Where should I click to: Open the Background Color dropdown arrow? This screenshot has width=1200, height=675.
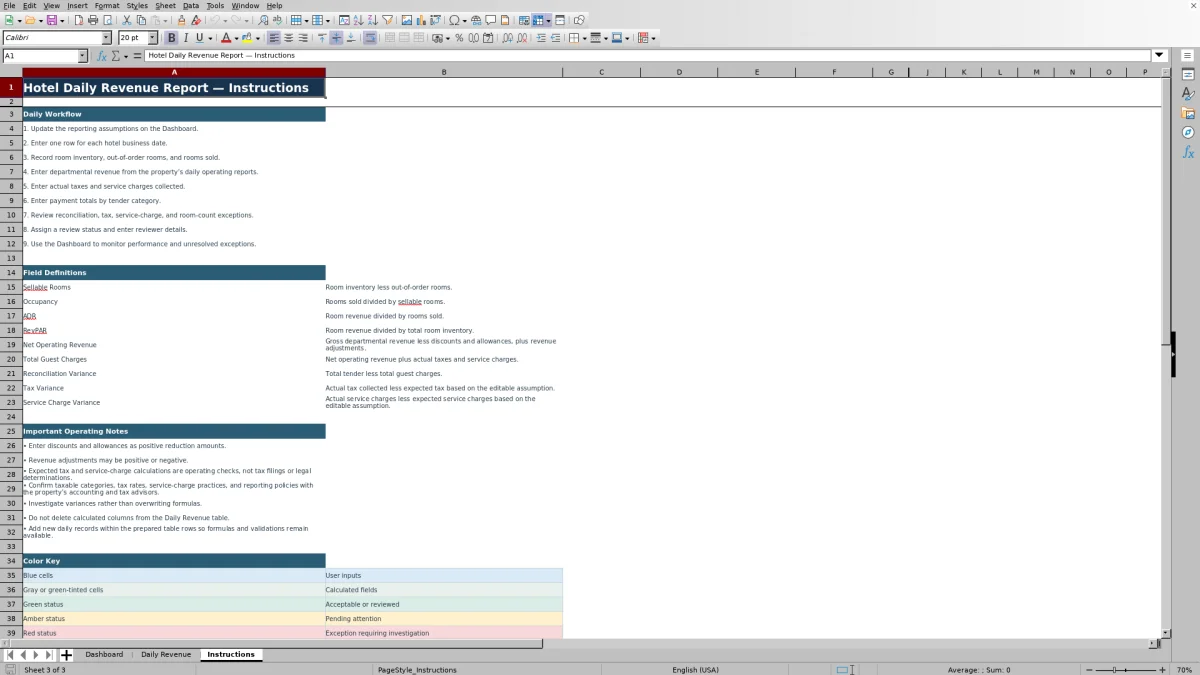click(x=257, y=38)
